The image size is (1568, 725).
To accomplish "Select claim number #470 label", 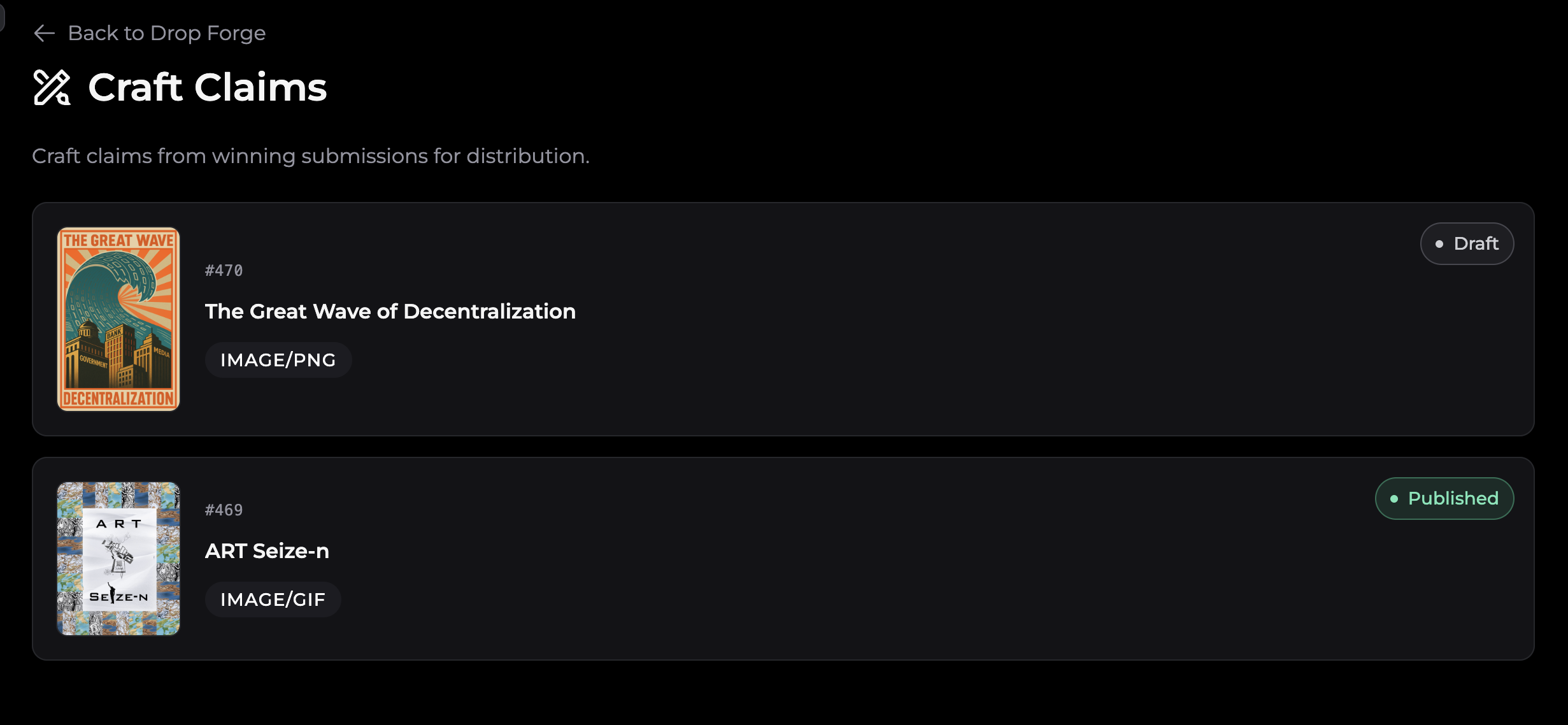I will point(224,271).
